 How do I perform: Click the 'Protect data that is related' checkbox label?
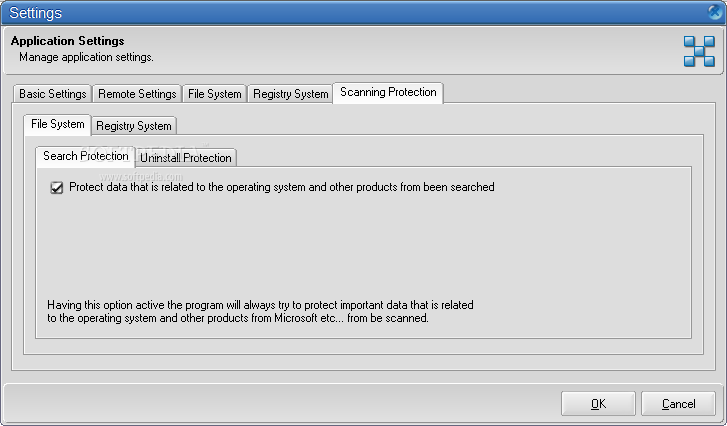click(281, 187)
